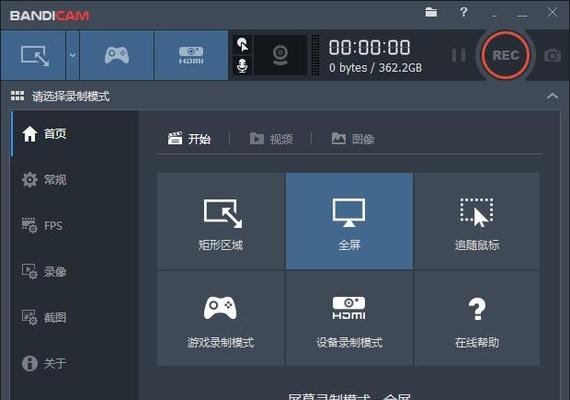The width and height of the screenshot is (570, 400).
Task: Switch to the 开始 tab
Action: tap(189, 139)
